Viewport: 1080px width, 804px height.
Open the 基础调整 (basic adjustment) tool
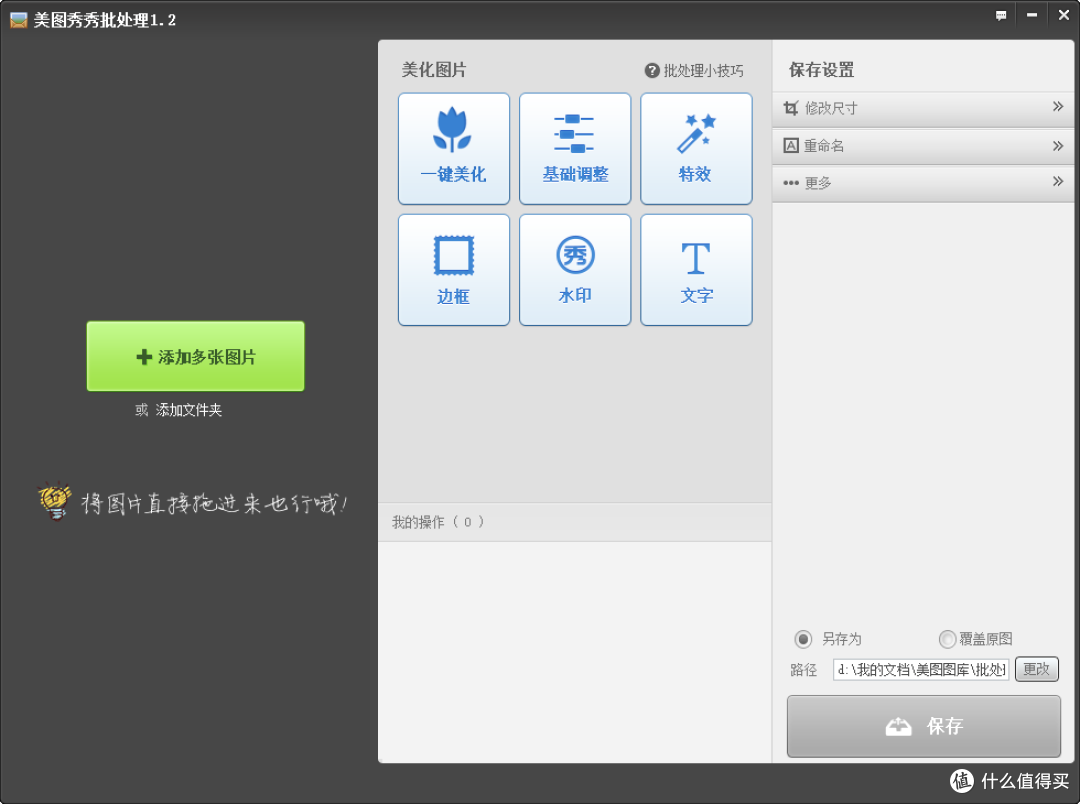(574, 148)
